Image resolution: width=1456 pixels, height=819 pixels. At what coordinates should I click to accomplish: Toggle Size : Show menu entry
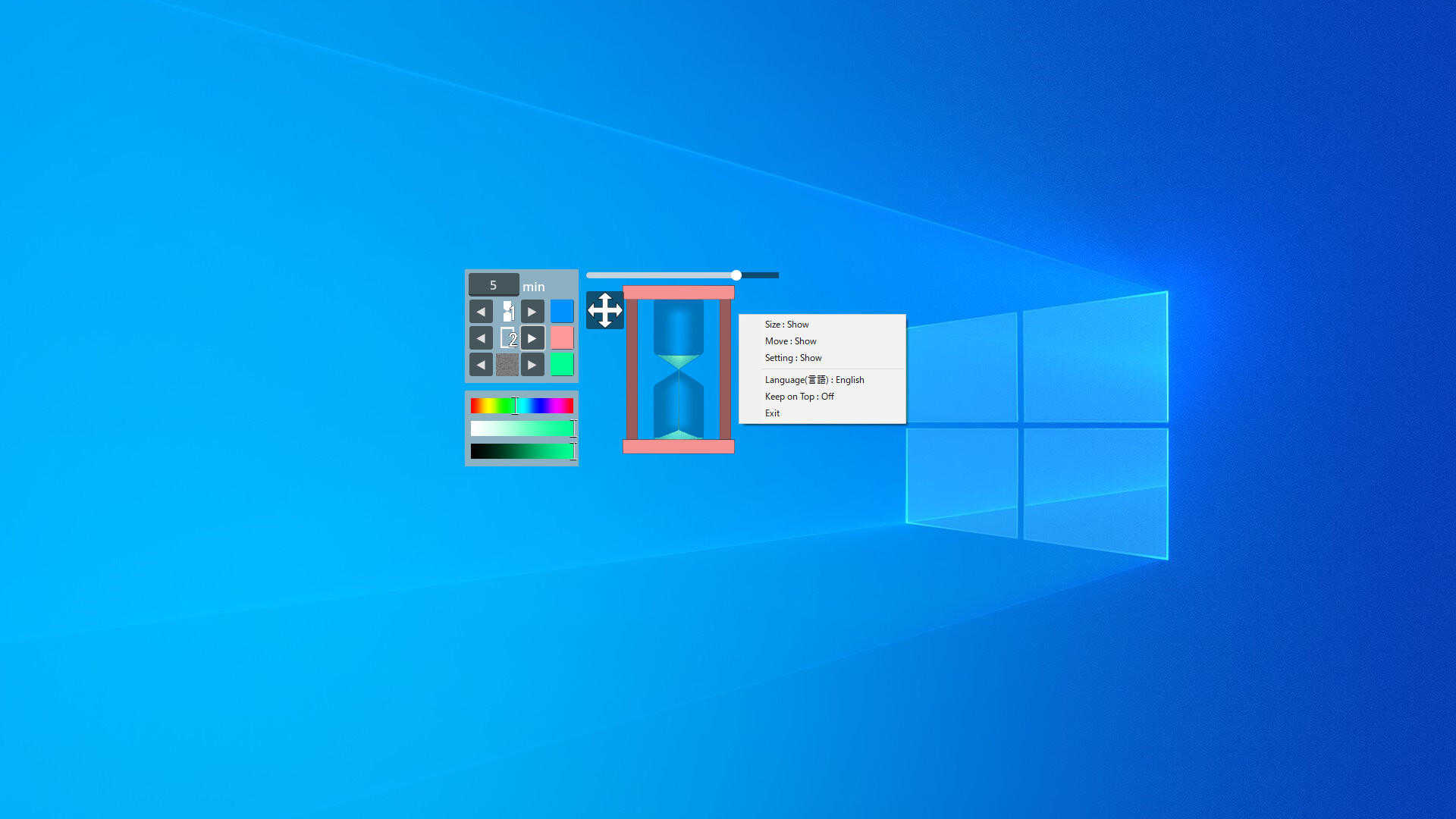[822, 325]
